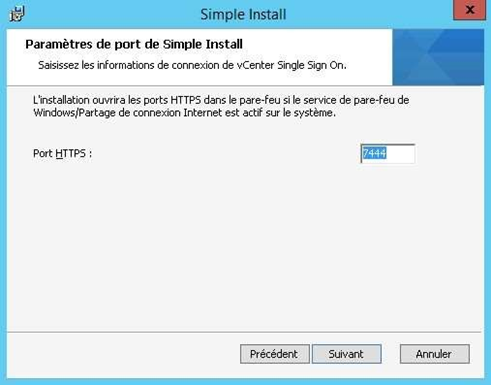Click the Windows/Partage de connexion Internet line
The image size is (491, 385).
pos(184,113)
